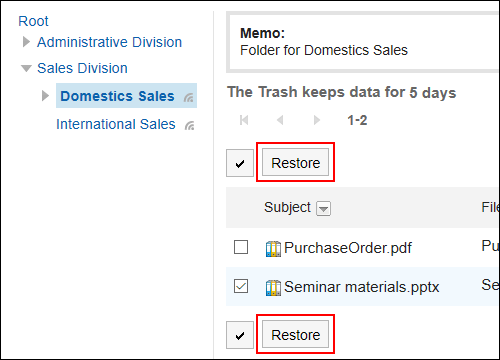Go to next page arrow icon
The height and width of the screenshot is (360, 500).
pos(317,120)
